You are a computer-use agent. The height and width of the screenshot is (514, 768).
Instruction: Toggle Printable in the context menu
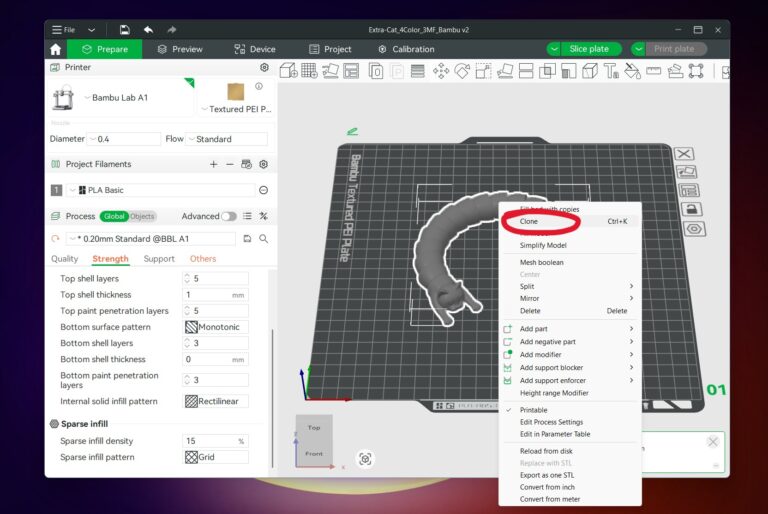click(x=533, y=410)
